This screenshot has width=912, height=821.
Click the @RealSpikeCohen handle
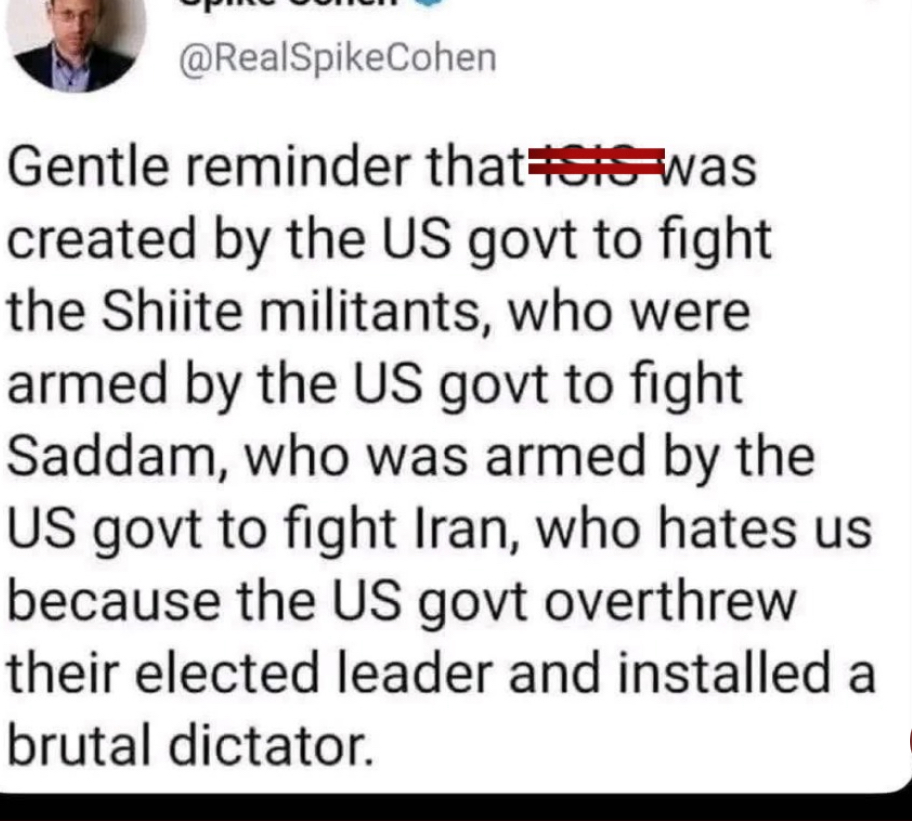click(x=337, y=58)
